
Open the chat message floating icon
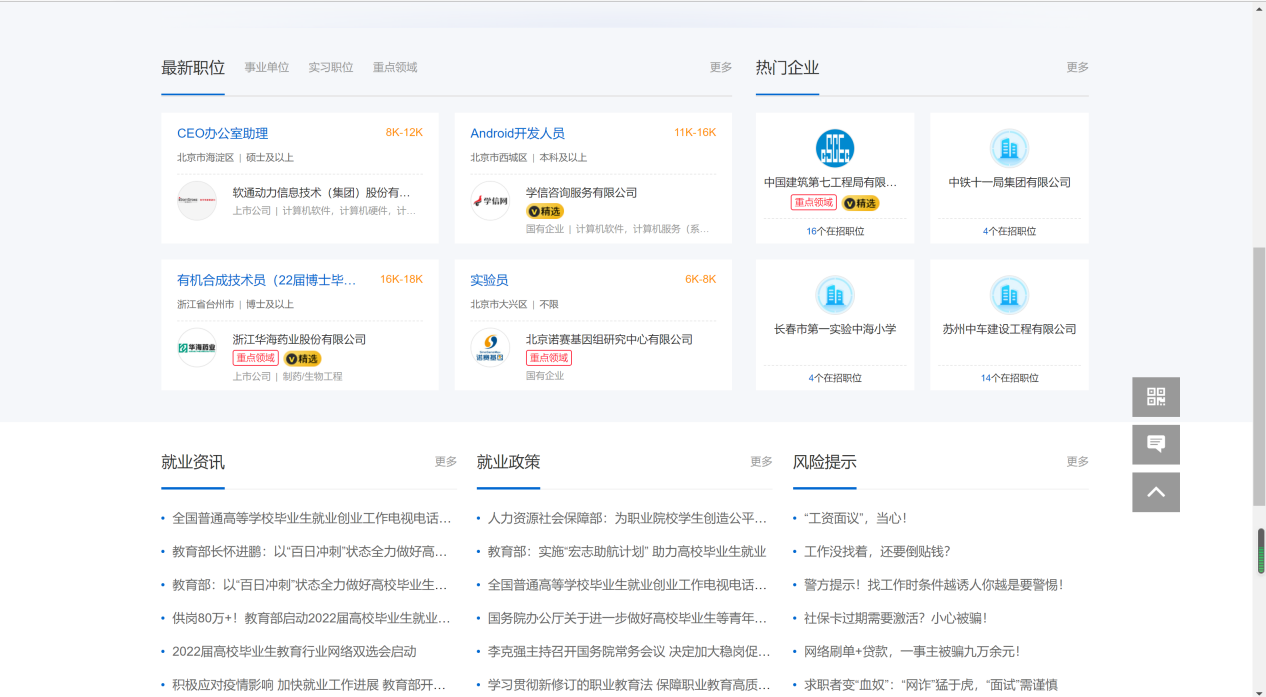(1156, 445)
